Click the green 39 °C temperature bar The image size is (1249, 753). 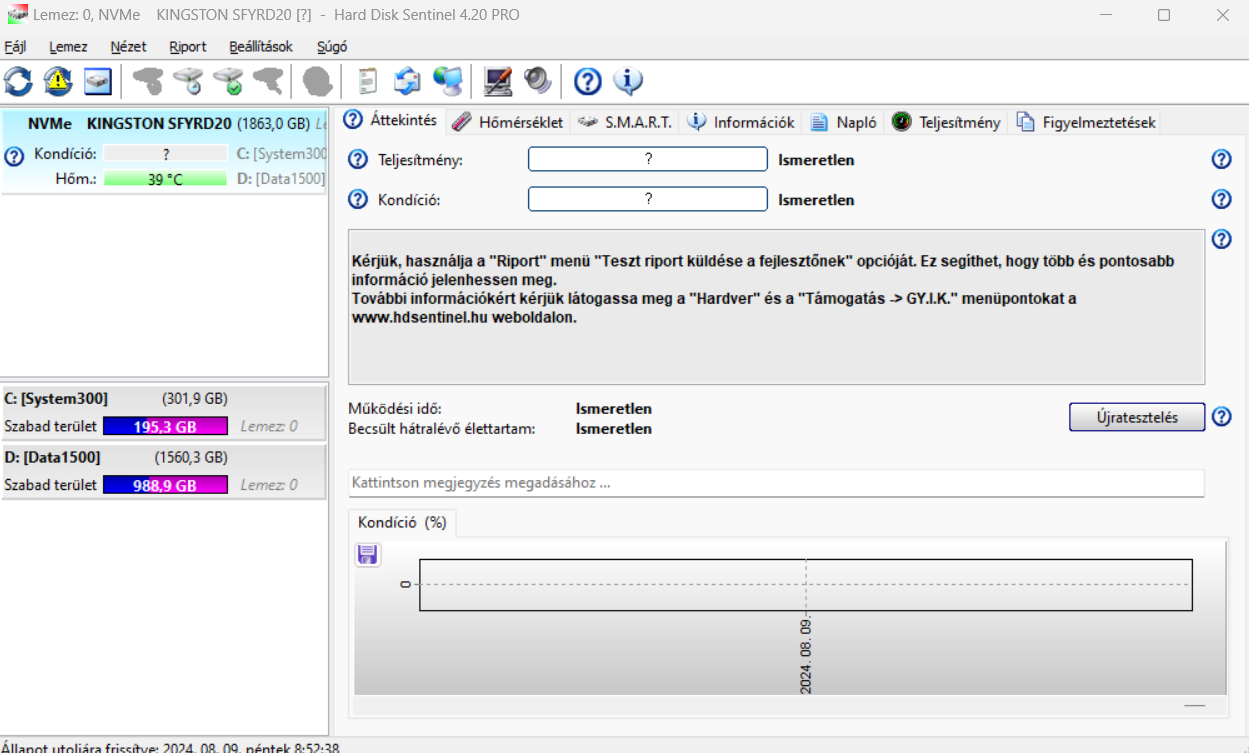pos(165,179)
